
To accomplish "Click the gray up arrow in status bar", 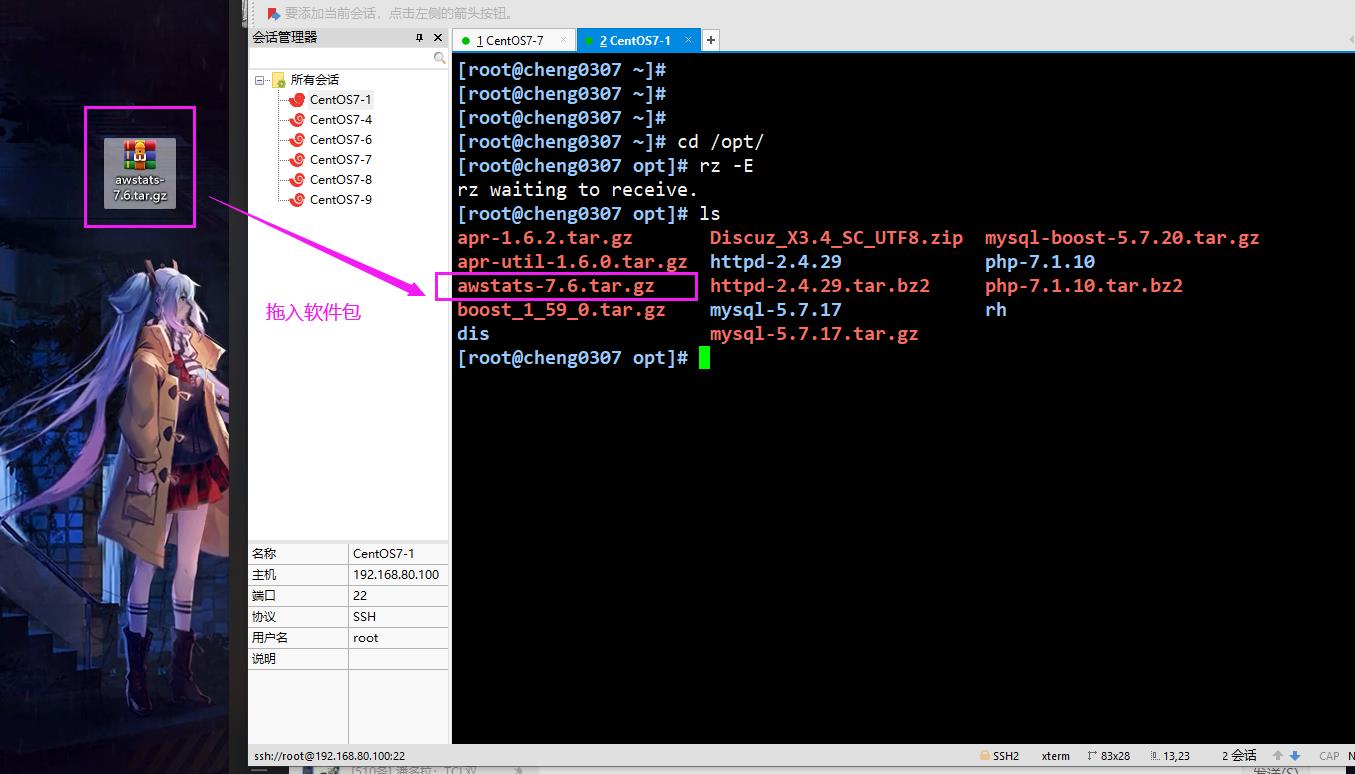I will pyautogui.click(x=1278, y=756).
